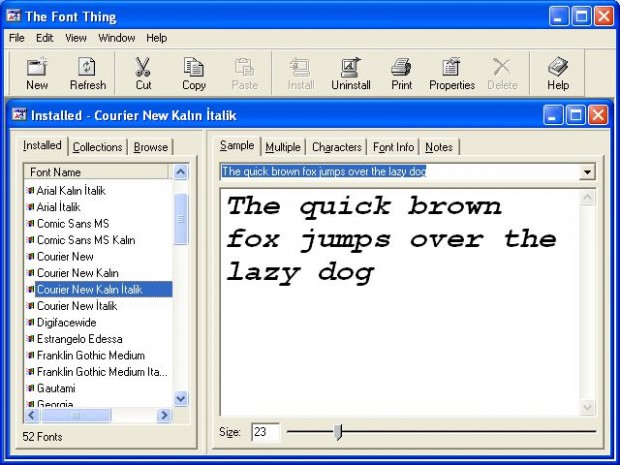This screenshot has height=465, width=620.
Task: Select Comic Sans MS font
Action: pyautogui.click(x=73, y=223)
